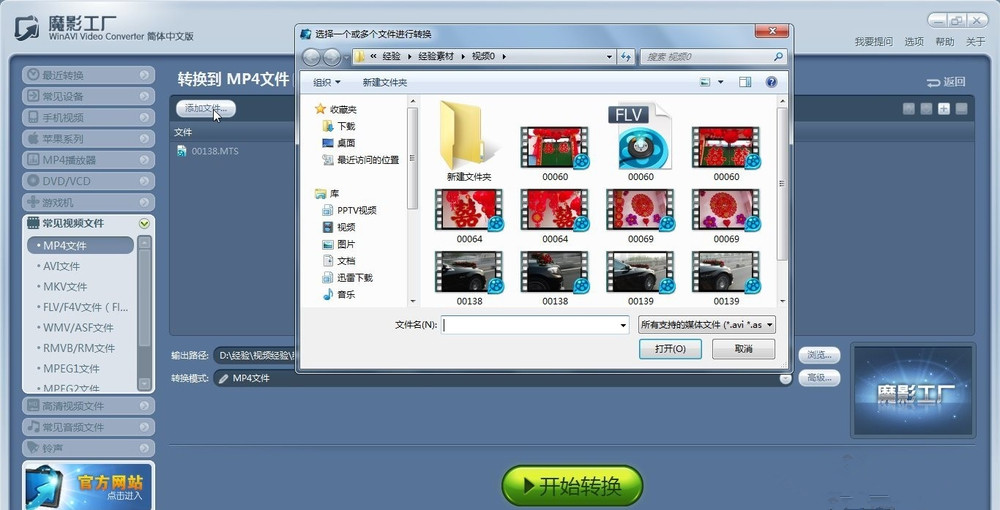
Task: Open the FLV file named 00060
Action: tap(640, 139)
